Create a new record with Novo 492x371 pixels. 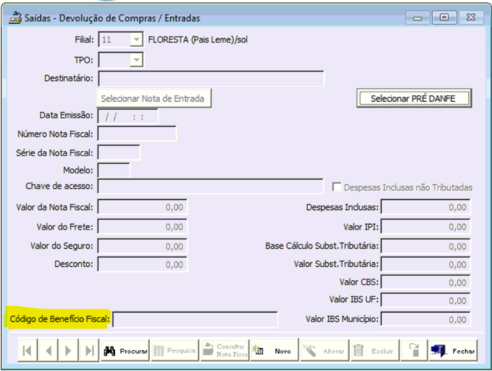275,350
